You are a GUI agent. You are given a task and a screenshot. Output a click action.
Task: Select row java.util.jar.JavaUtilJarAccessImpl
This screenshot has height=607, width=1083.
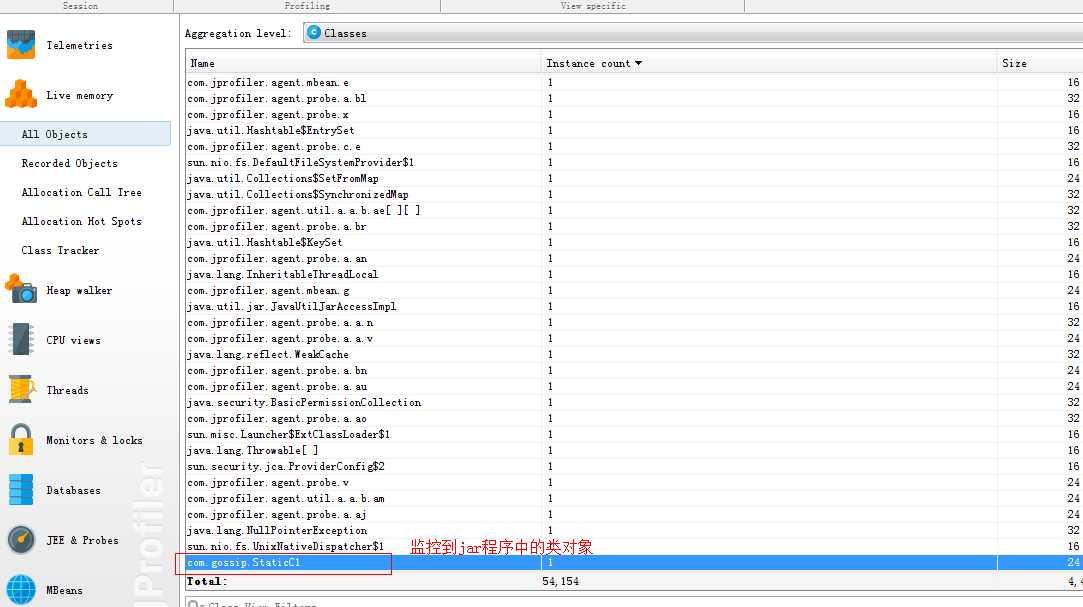634,306
